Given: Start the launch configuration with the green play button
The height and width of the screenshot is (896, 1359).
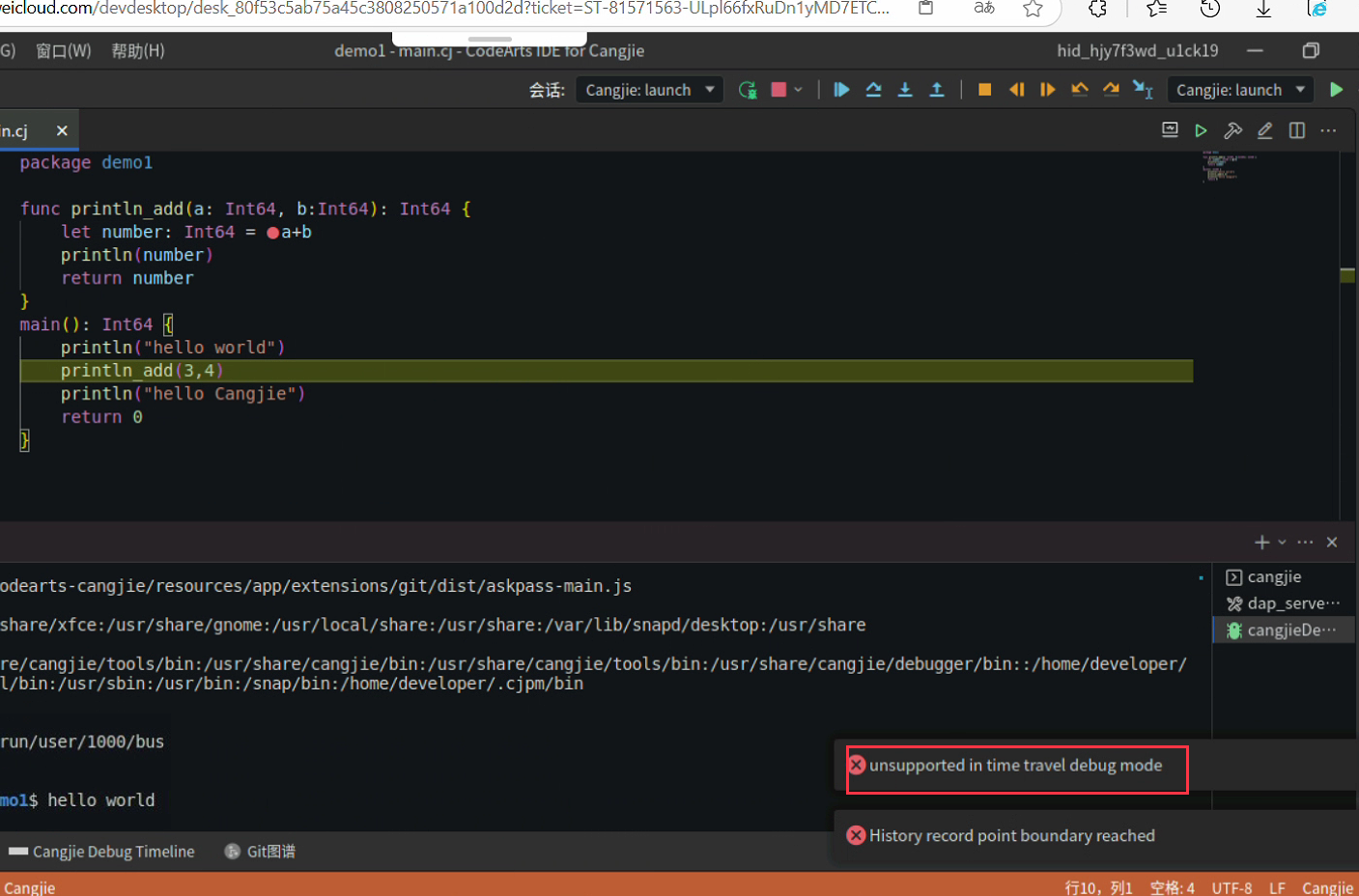Looking at the screenshot, I should [x=1337, y=90].
